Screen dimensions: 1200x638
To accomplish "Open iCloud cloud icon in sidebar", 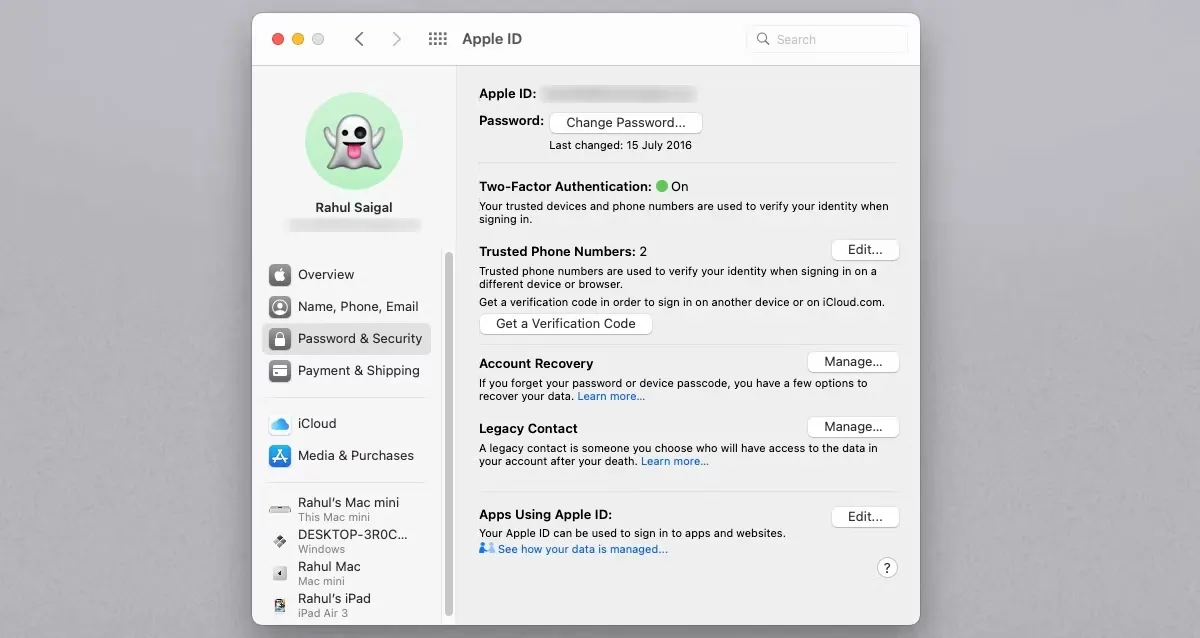I will coord(280,424).
